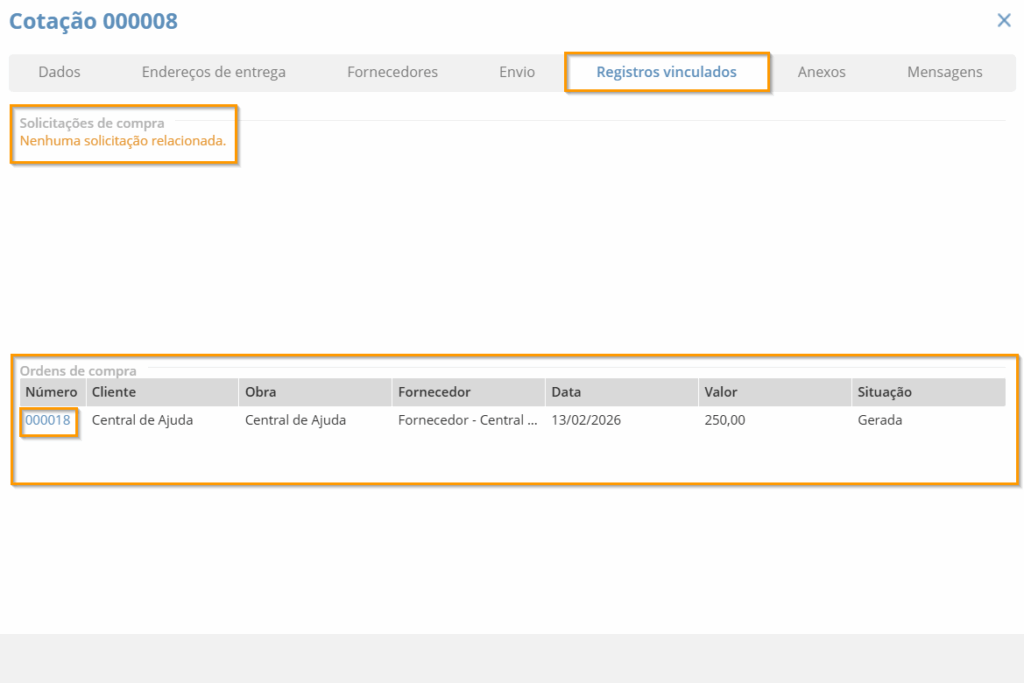Screen dimensions: 1024x683
Task: Select the Envio tab
Action: pos(517,72)
